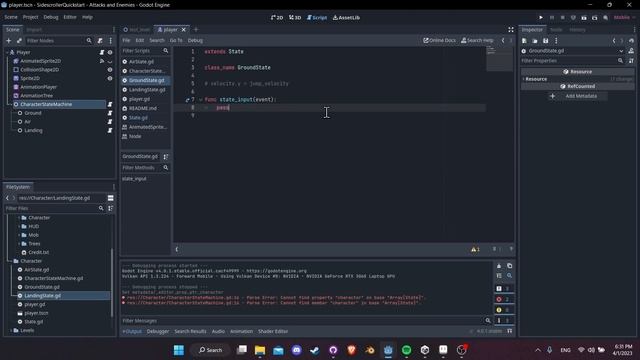Open script attached to CharacterStateMachine node

coord(110,104)
